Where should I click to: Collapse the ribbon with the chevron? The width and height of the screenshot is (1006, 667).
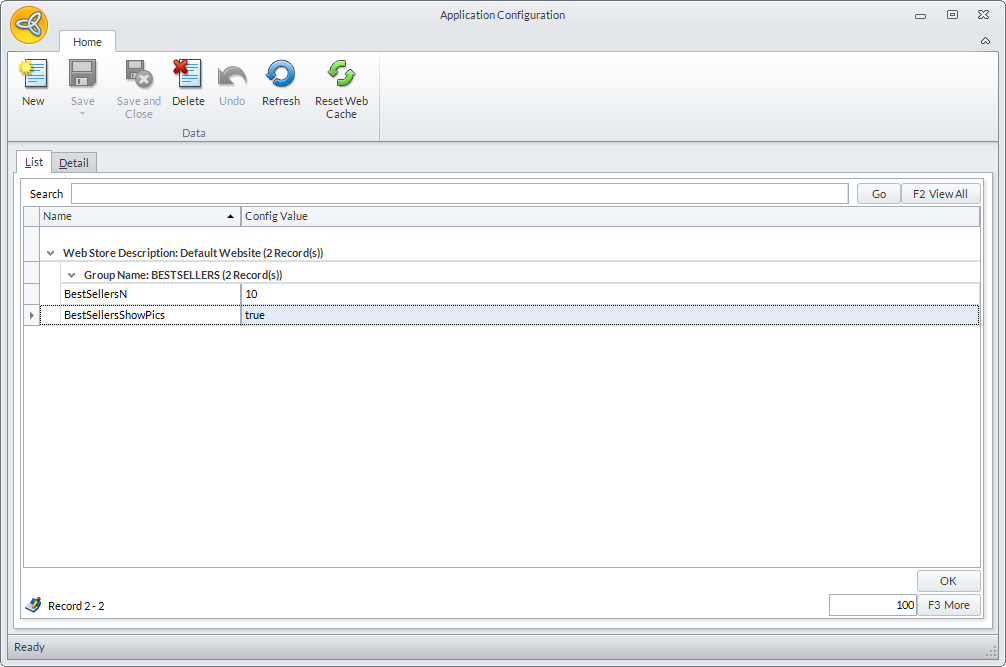pyautogui.click(x=985, y=41)
